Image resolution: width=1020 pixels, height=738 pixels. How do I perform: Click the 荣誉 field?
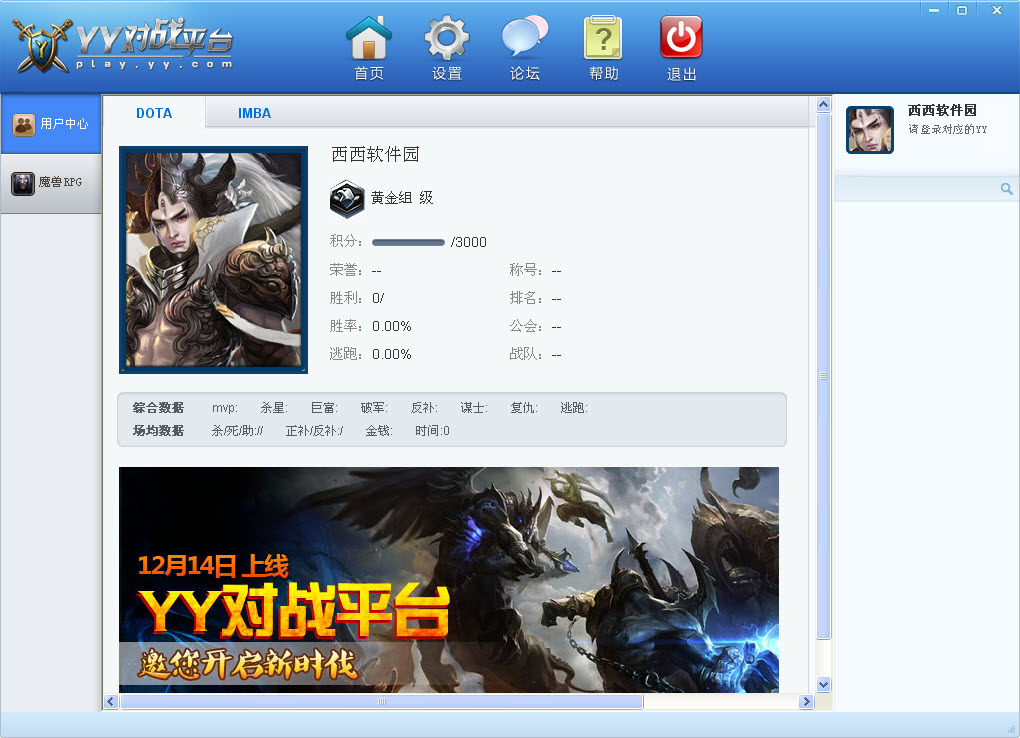pyautogui.click(x=355, y=269)
